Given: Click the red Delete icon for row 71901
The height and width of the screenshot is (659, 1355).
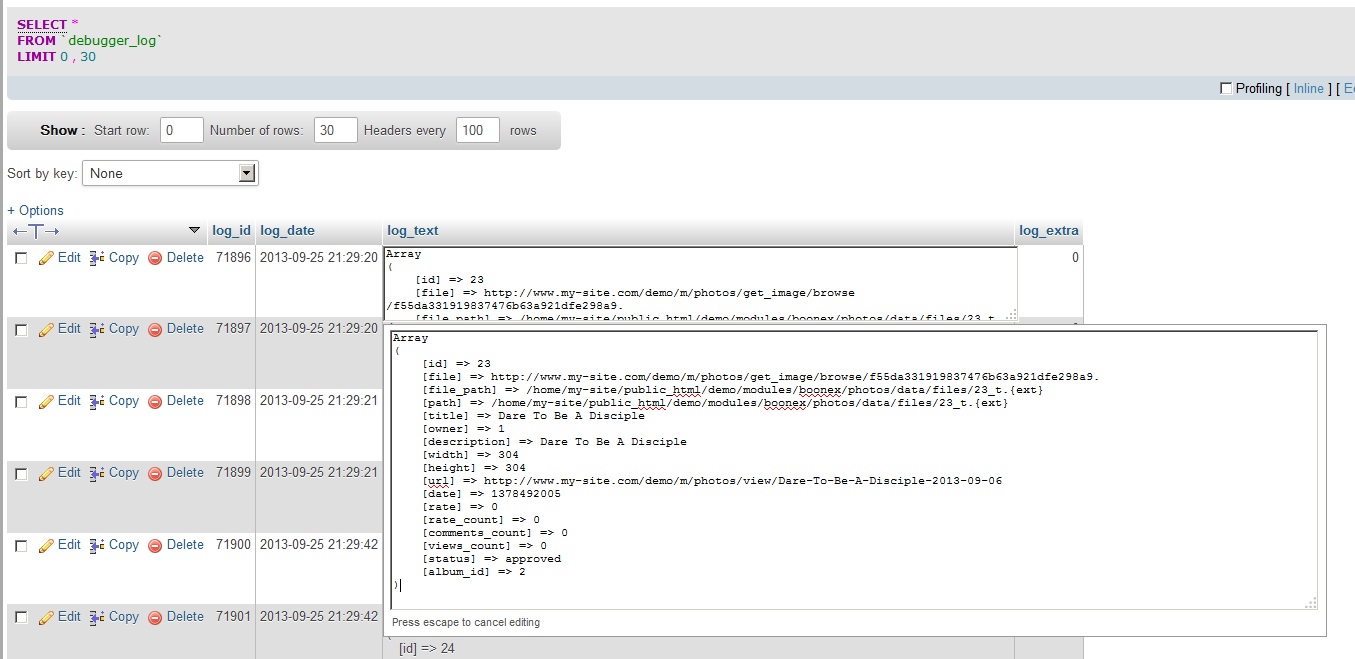Looking at the screenshot, I should pyautogui.click(x=155, y=618).
